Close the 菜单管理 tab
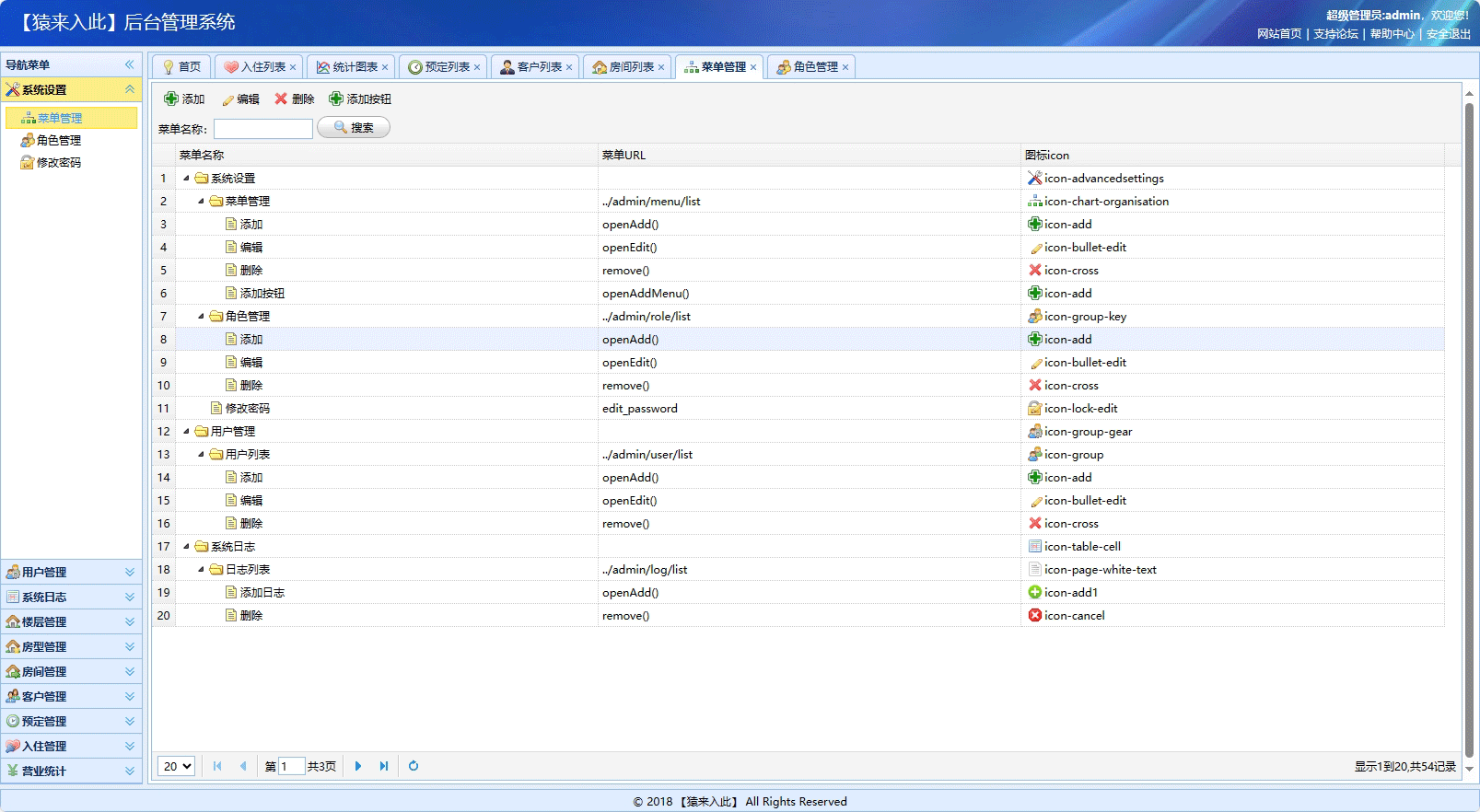The height and width of the screenshot is (812, 1480). (x=753, y=67)
